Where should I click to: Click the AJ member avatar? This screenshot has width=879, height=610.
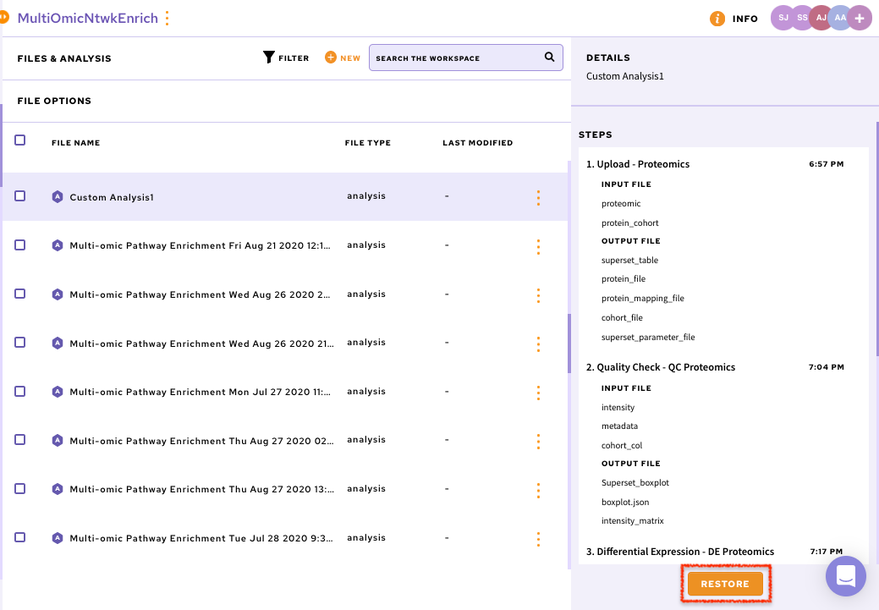coord(821,18)
